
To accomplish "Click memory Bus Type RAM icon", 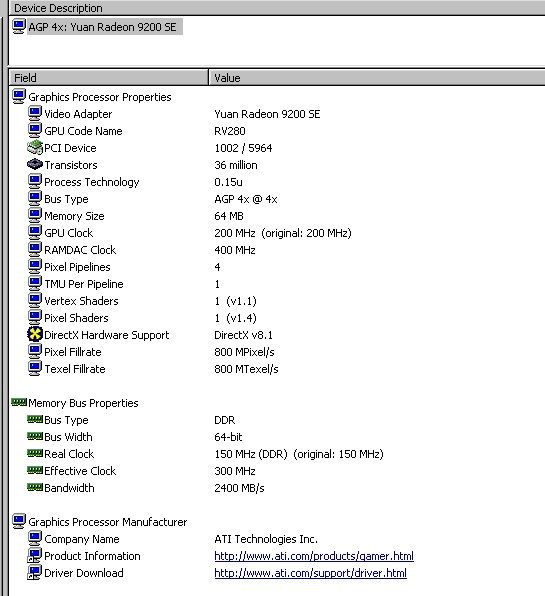I will pyautogui.click(x=35, y=419).
